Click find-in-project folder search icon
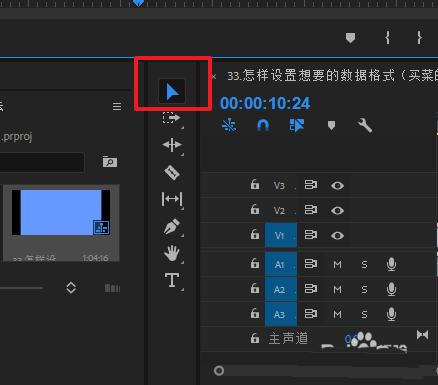Image resolution: width=438 pixels, height=385 pixels. tap(110, 162)
